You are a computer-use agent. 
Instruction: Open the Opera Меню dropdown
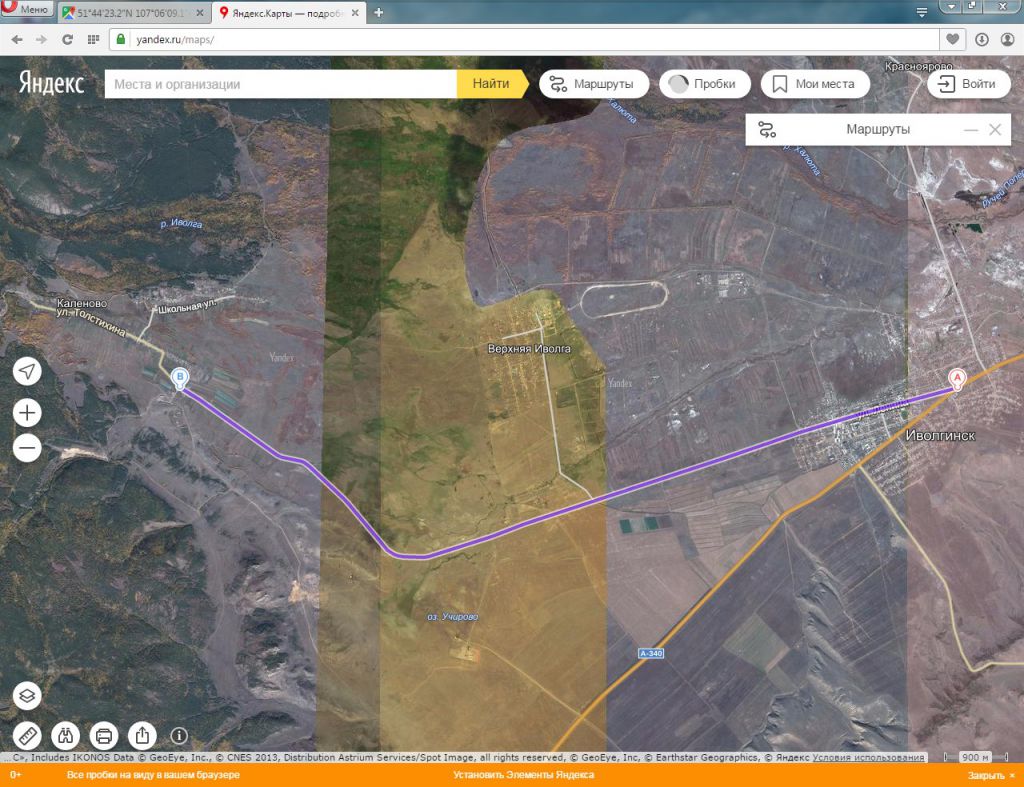click(x=27, y=10)
